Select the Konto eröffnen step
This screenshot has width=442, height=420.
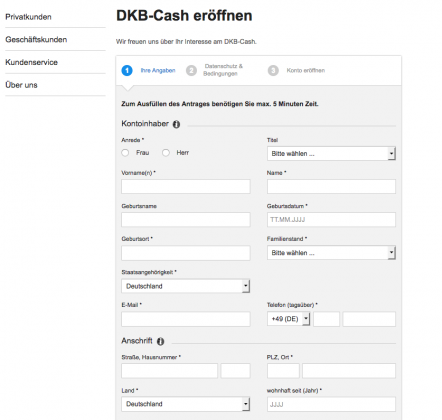[x=306, y=70]
